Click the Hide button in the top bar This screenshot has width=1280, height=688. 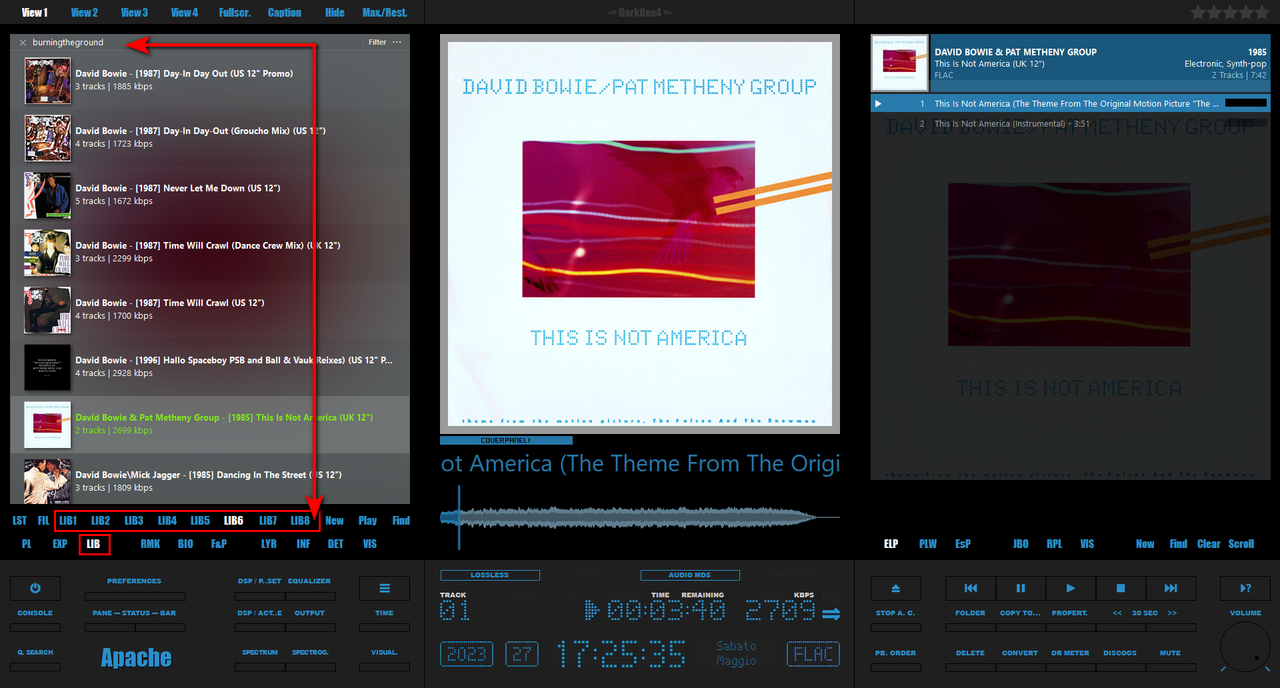[335, 13]
